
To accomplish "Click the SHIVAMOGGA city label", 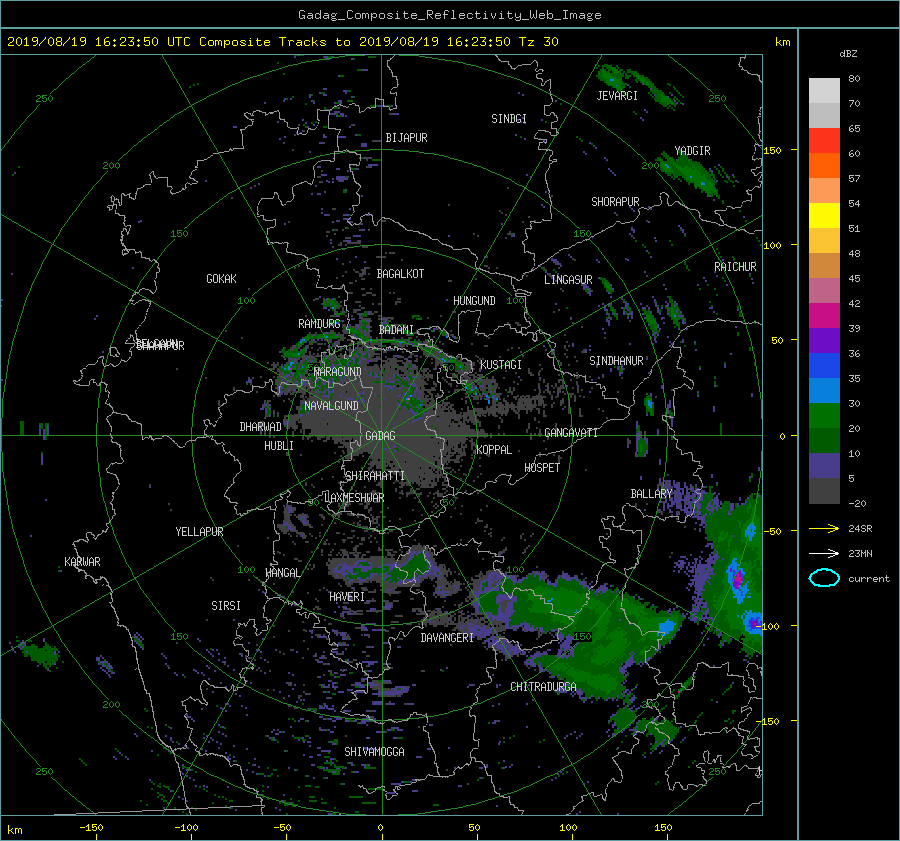I will (374, 751).
